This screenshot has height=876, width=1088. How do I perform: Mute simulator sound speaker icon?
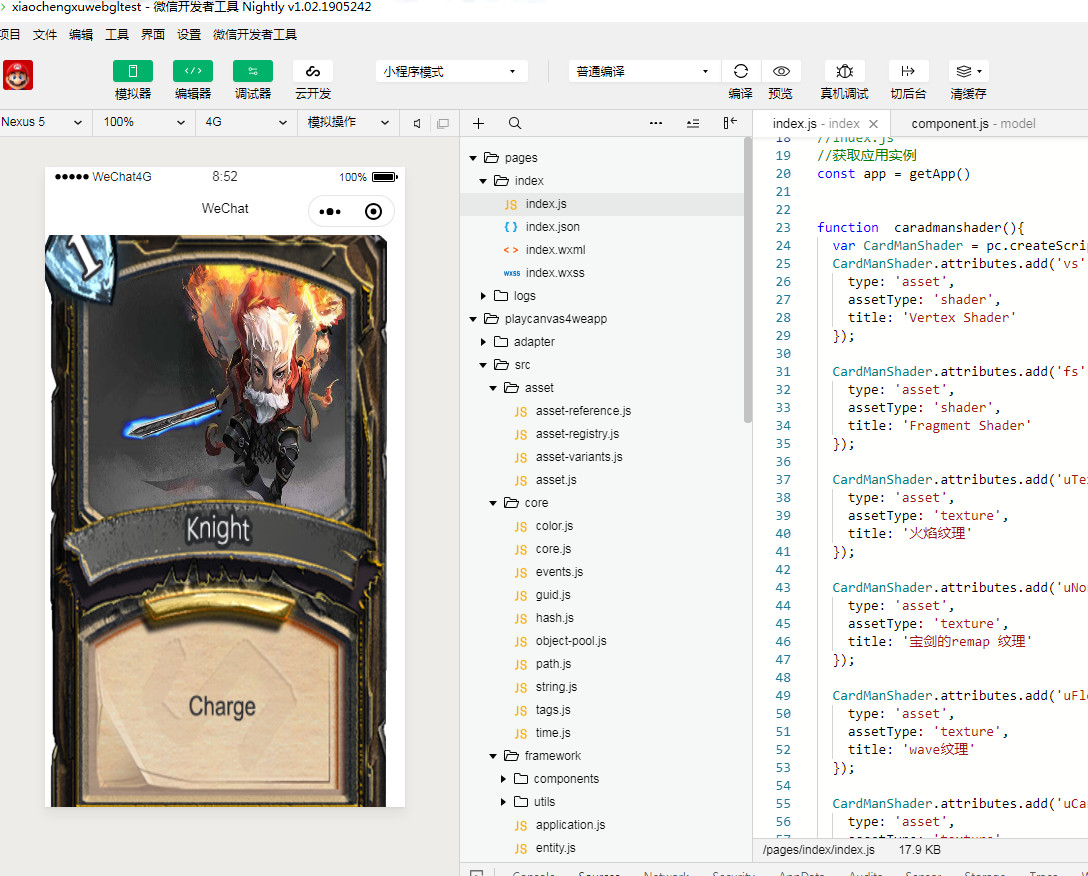tap(417, 123)
